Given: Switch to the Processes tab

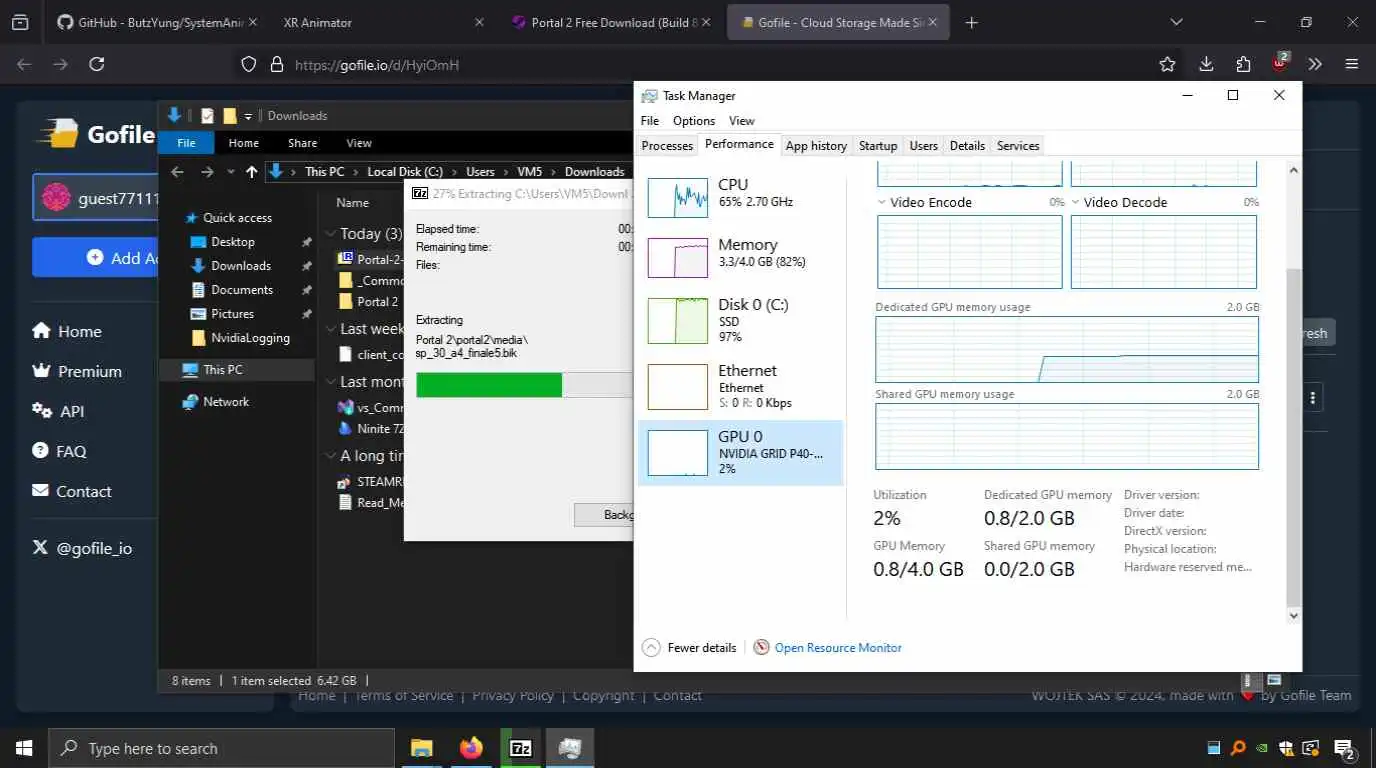Looking at the screenshot, I should [x=667, y=146].
